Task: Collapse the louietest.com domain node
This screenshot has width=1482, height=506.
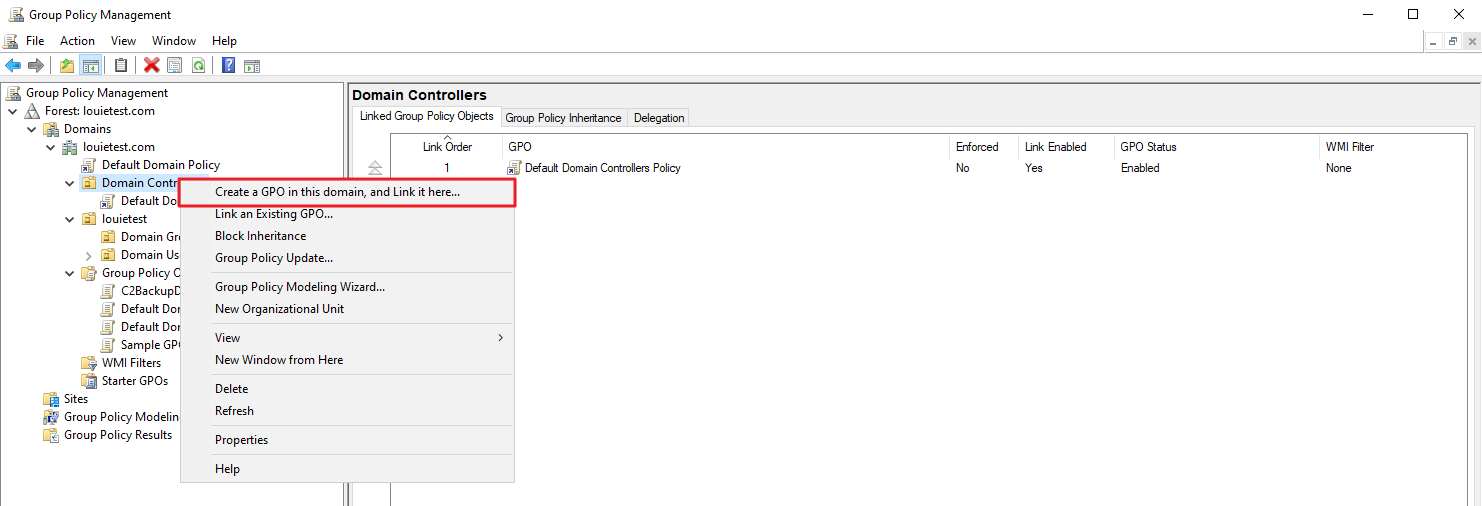Action: (51, 147)
